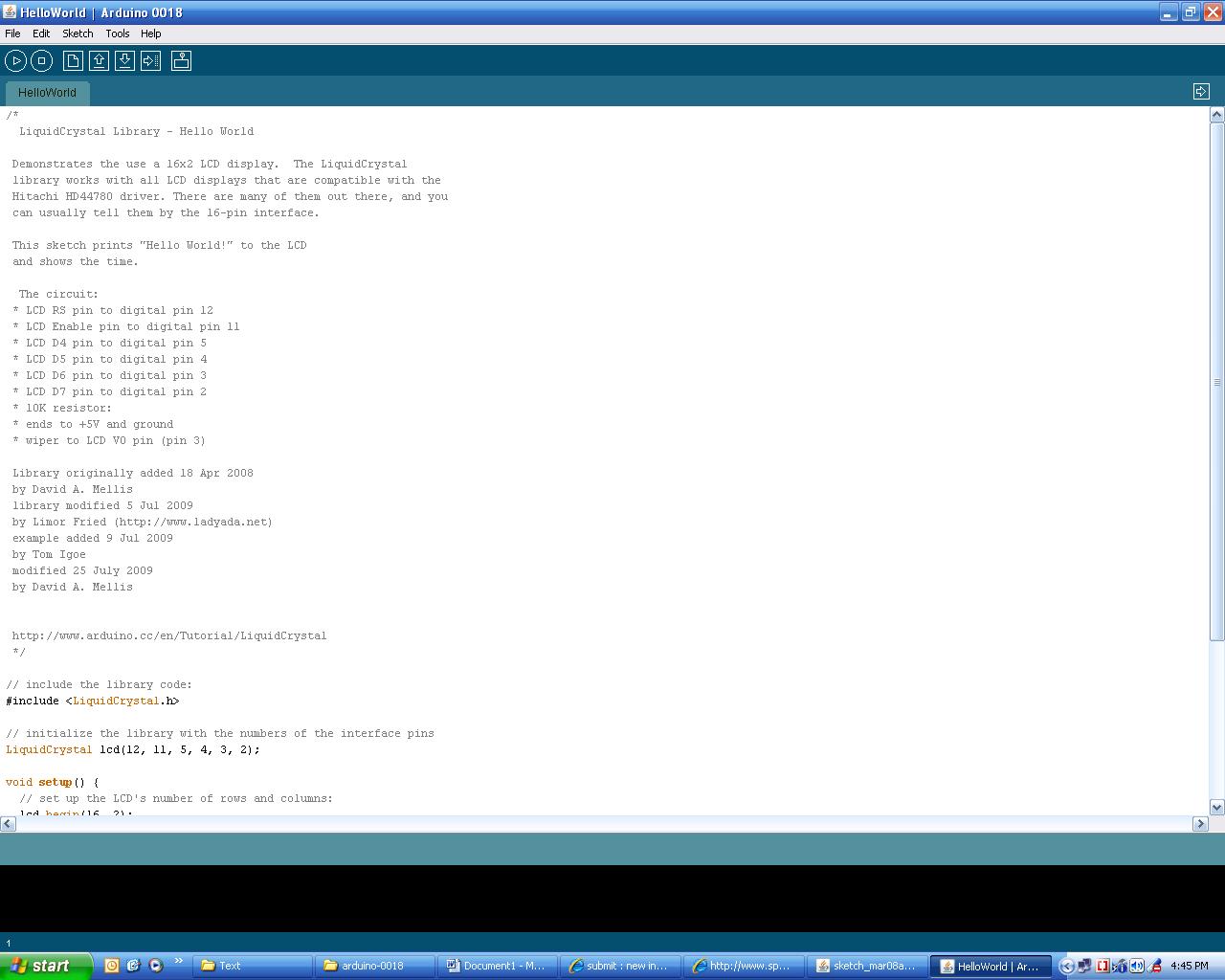Click line '* wiper to LCD VO pin (pin 3)'
Viewport: 1225px width, 980px height.
(x=109, y=440)
